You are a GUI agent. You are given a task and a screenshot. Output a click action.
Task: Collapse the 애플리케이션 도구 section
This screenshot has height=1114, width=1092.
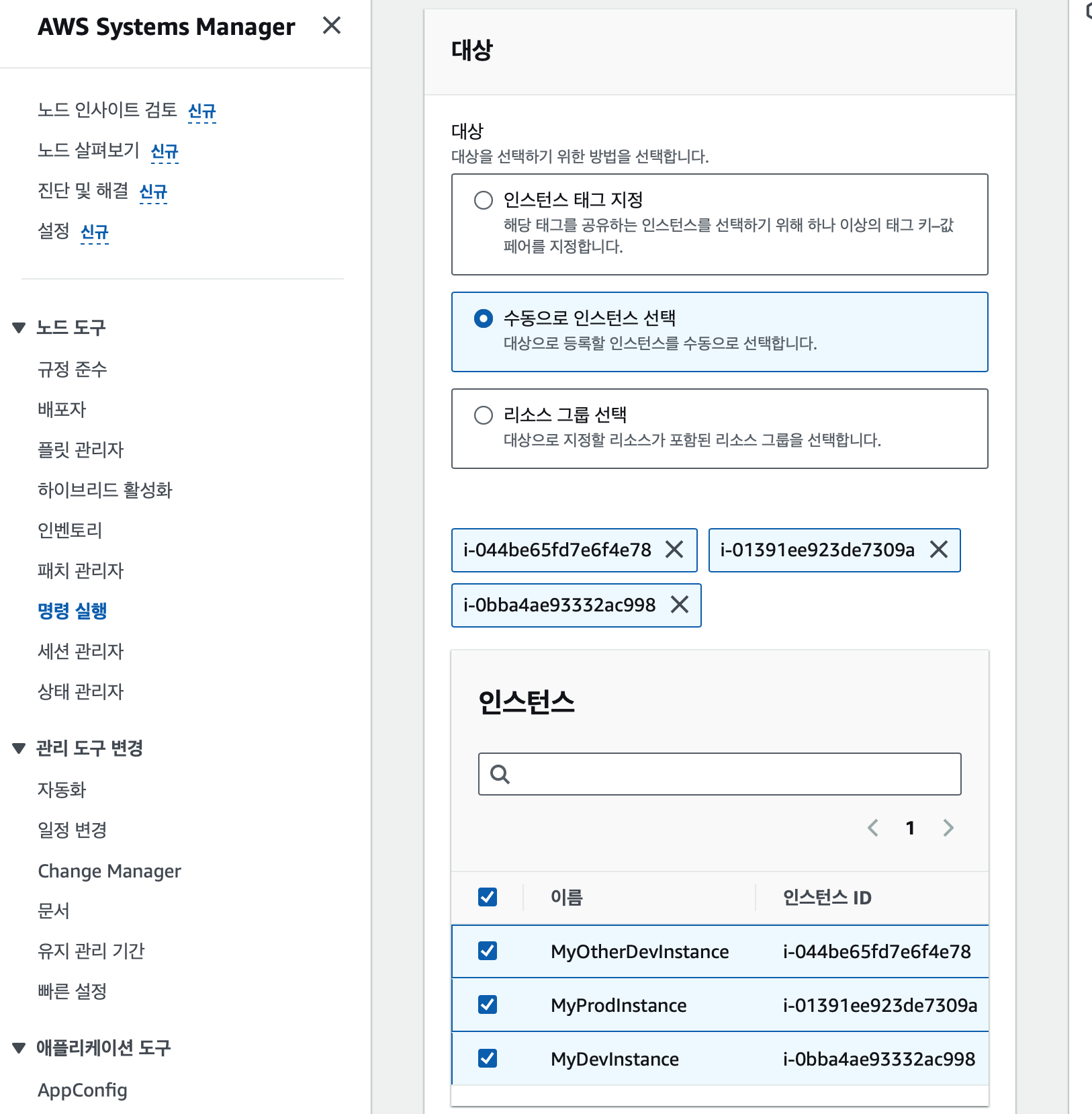[x=19, y=1048]
